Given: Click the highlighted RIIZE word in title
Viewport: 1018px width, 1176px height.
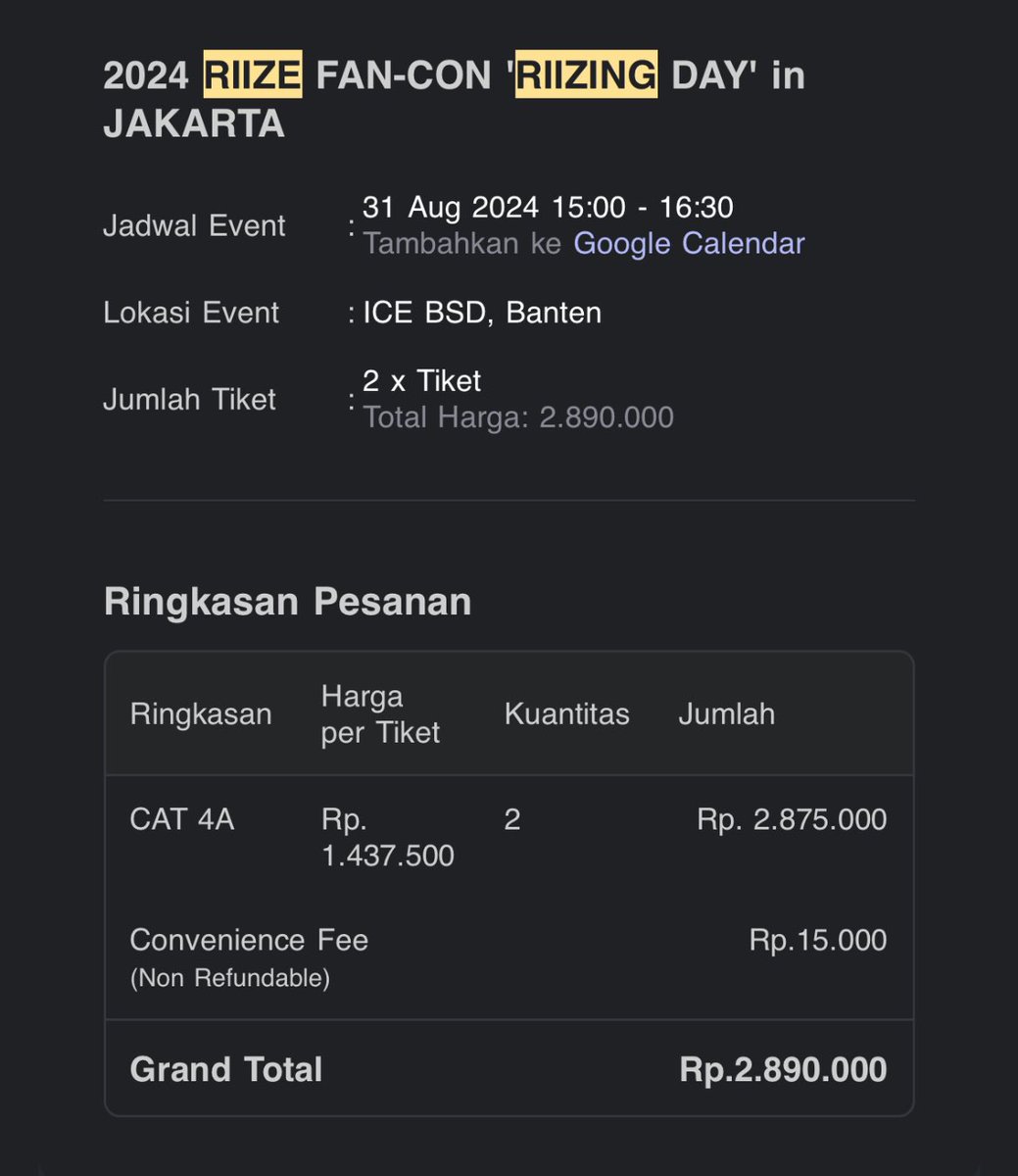Looking at the screenshot, I should [253, 75].
